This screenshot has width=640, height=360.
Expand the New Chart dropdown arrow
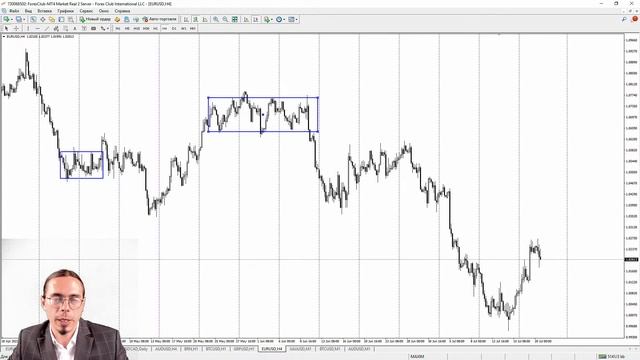tap(12, 19)
